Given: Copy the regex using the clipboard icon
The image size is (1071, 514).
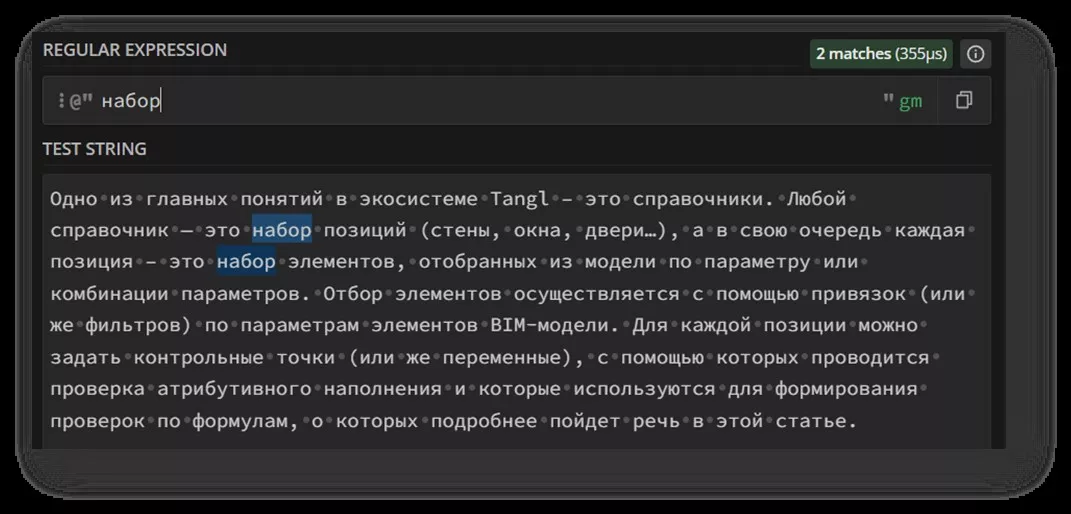Looking at the screenshot, I should tap(964, 101).
